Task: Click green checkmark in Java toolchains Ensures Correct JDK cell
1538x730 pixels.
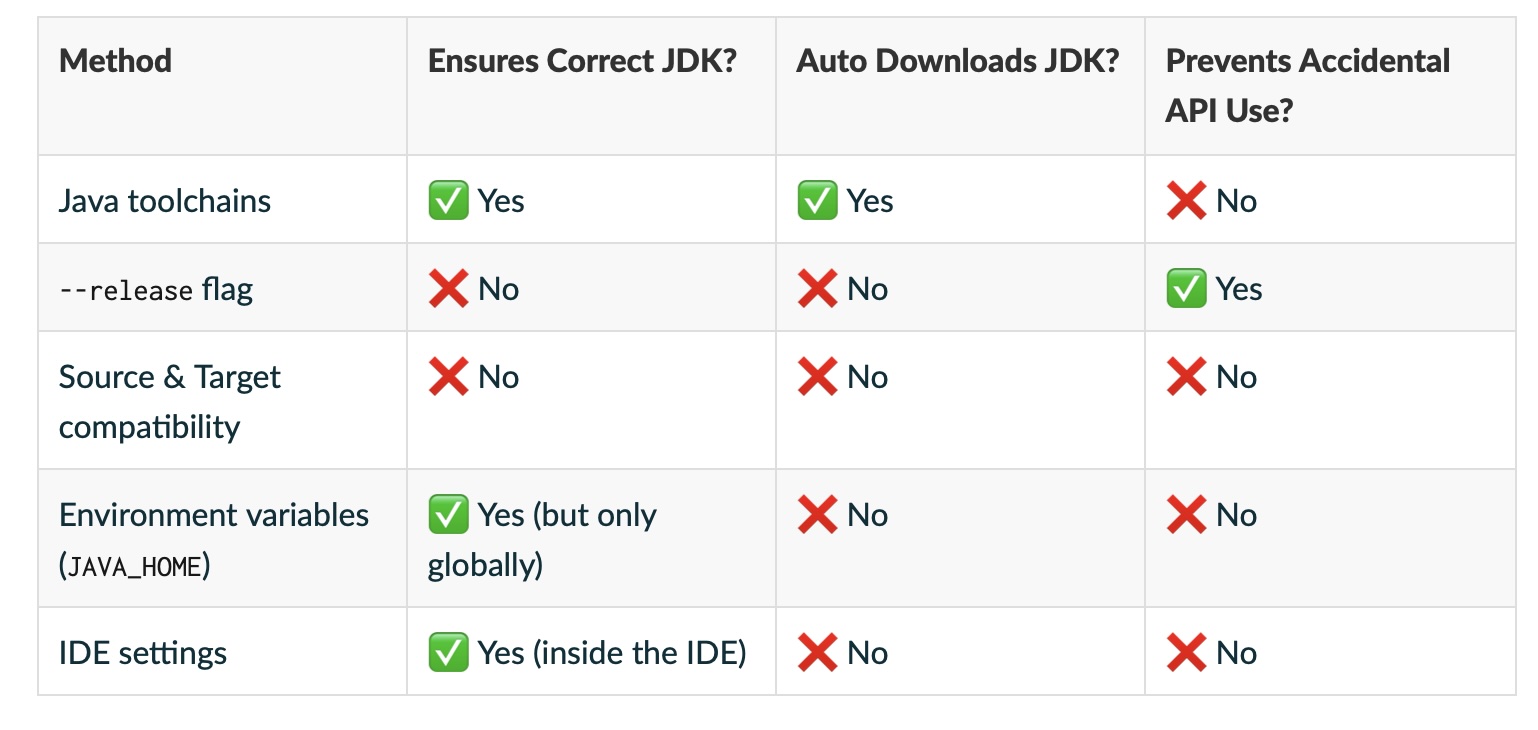Action: (x=447, y=201)
